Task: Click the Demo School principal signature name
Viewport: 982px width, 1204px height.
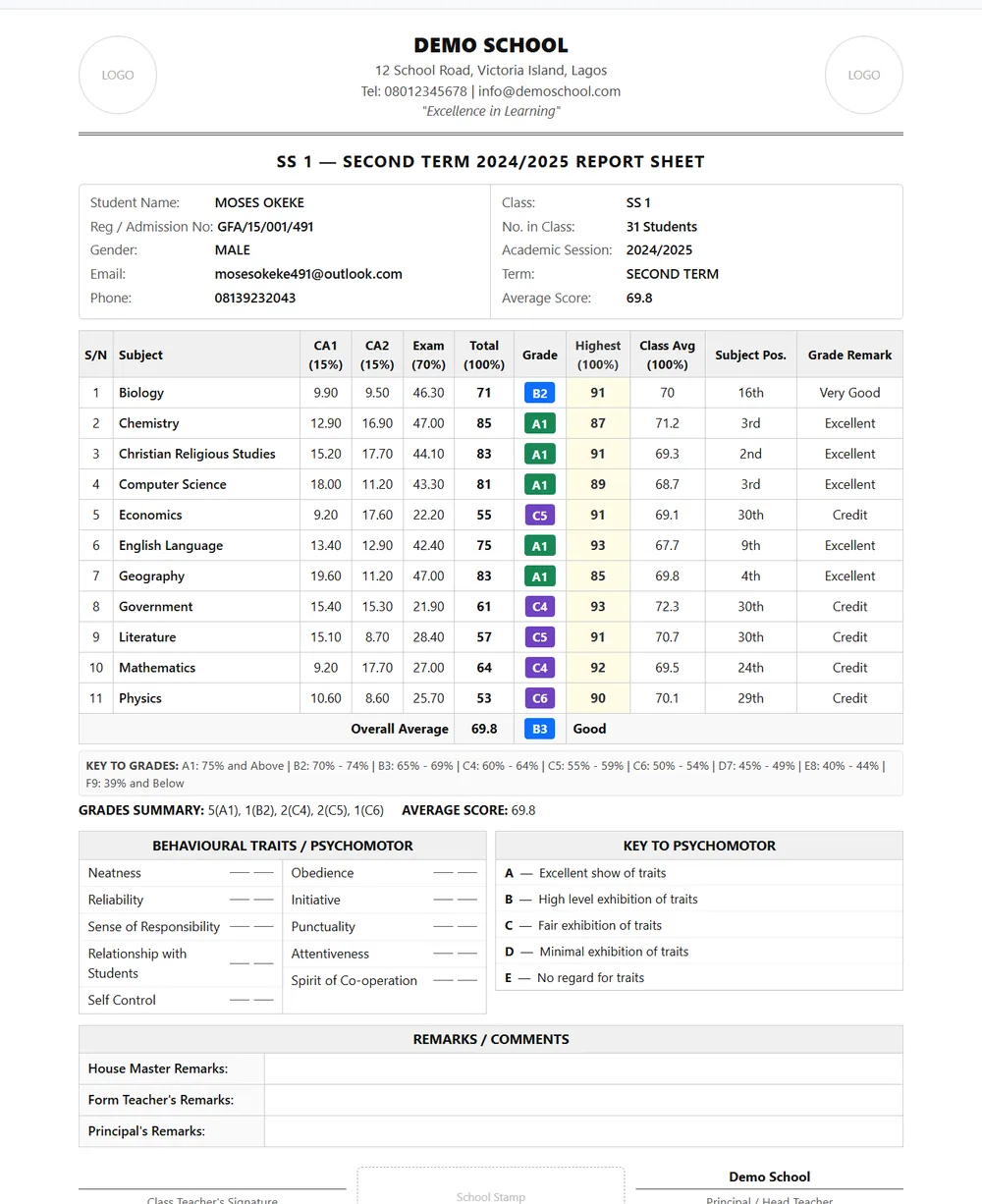Action: coord(770,1177)
